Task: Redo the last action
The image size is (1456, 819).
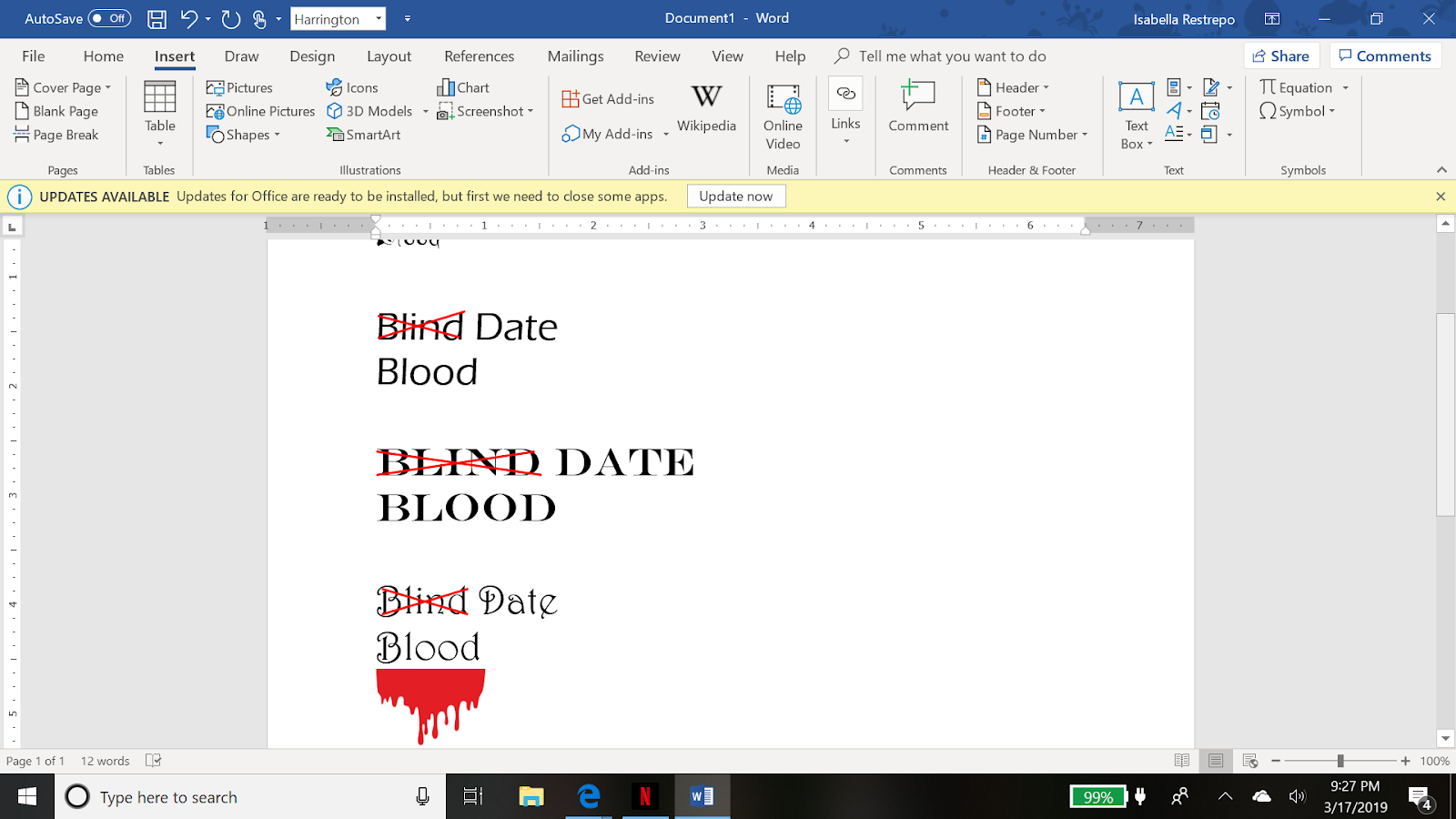Action: tap(231, 18)
